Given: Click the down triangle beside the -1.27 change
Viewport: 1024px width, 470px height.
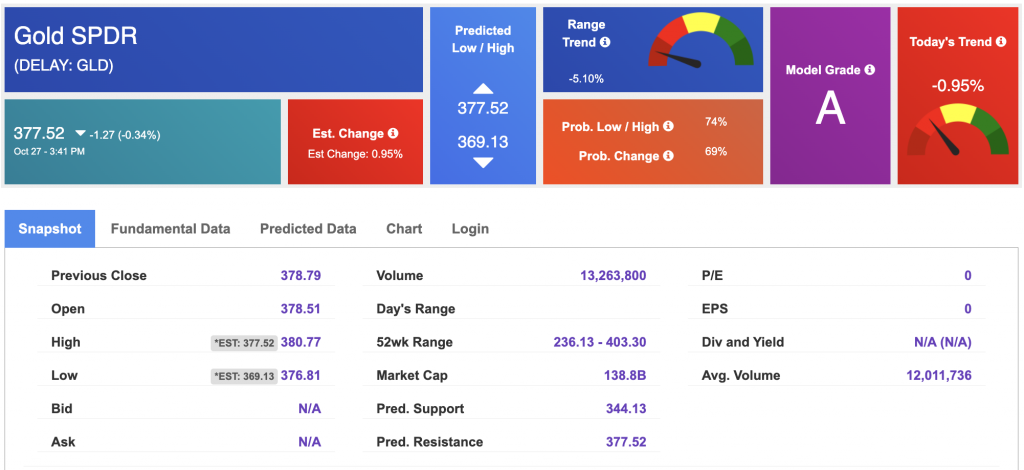Looking at the screenshot, I should click(x=79, y=134).
